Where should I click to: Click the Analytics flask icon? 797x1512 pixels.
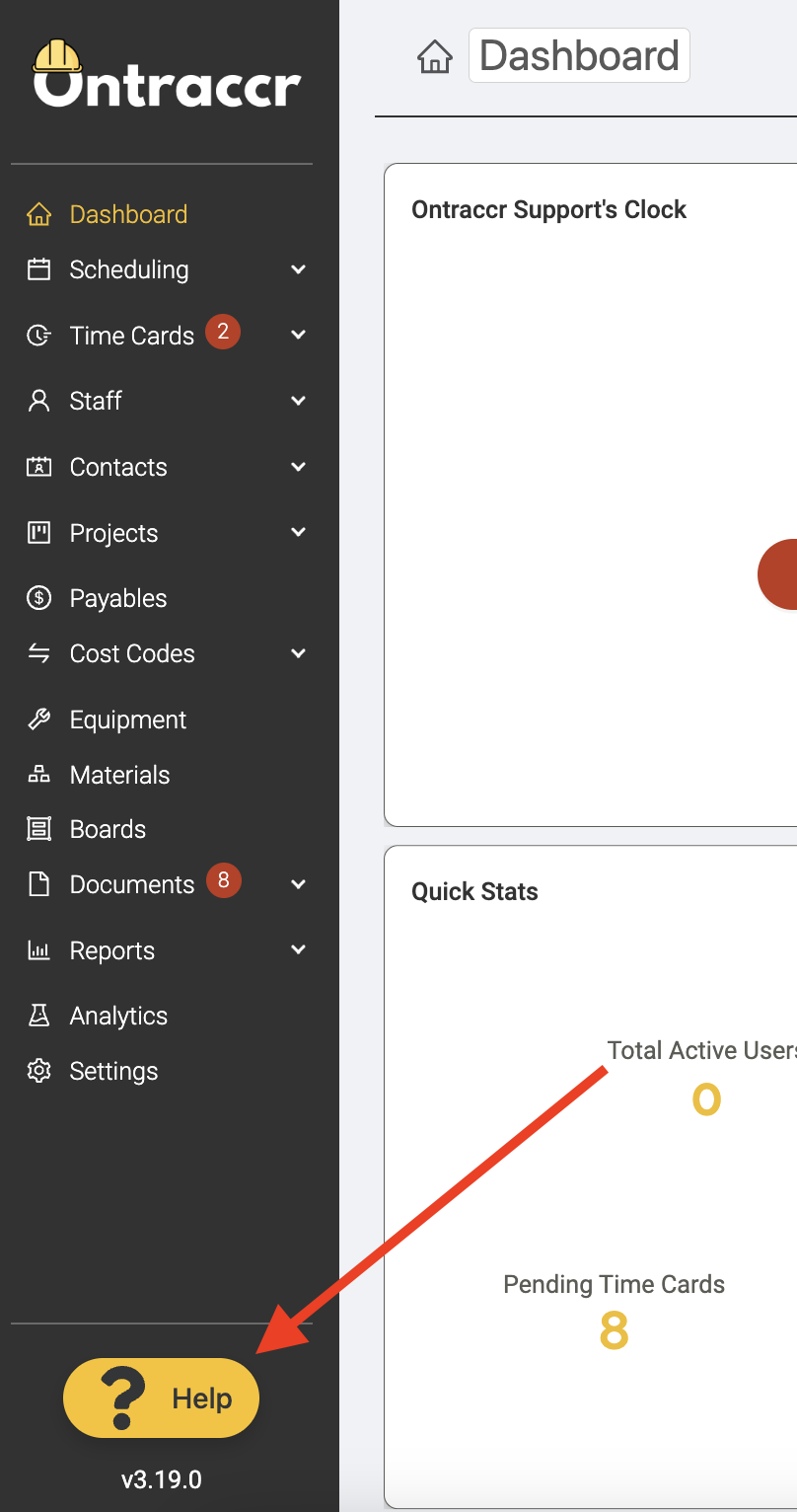click(38, 1016)
